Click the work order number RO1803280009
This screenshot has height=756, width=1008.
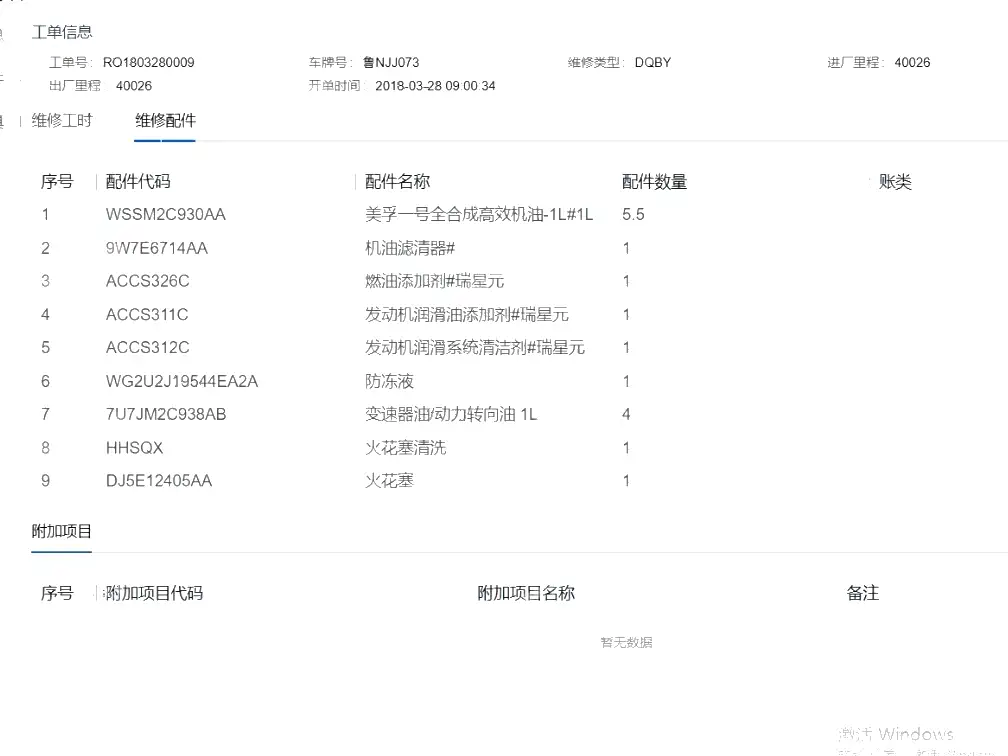tap(148, 62)
